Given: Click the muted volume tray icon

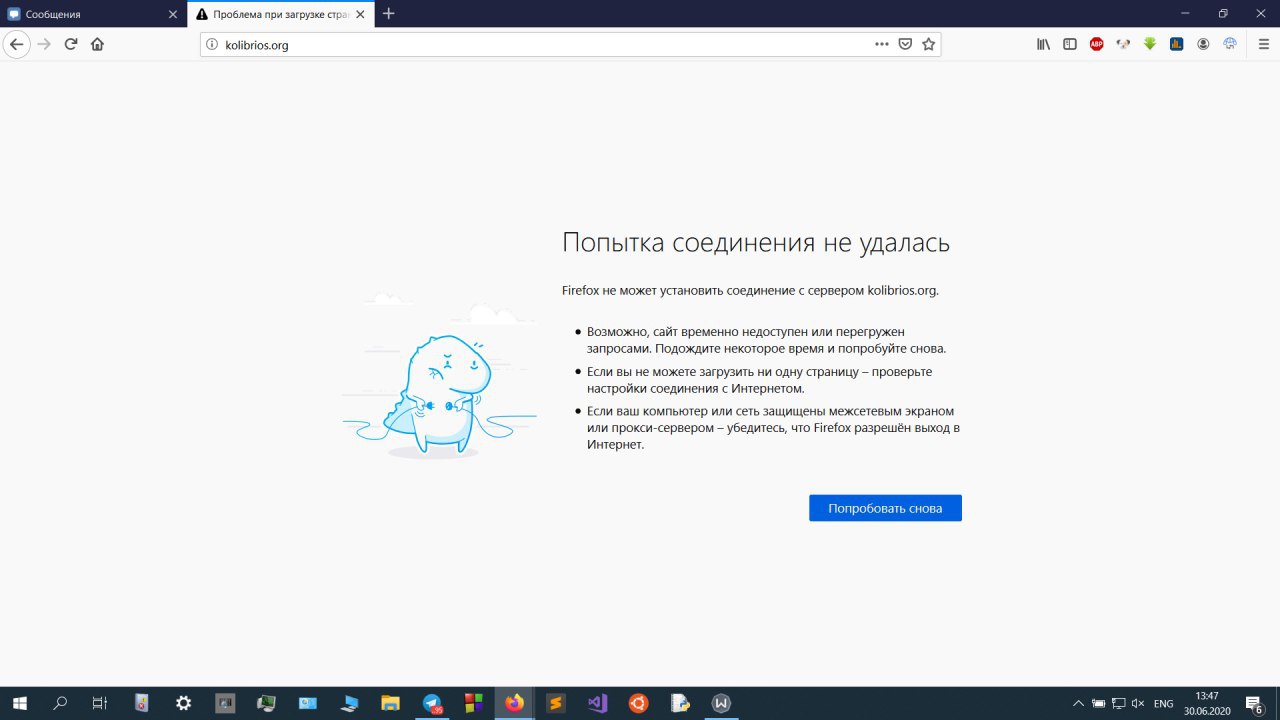Looking at the screenshot, I should click(x=1139, y=703).
